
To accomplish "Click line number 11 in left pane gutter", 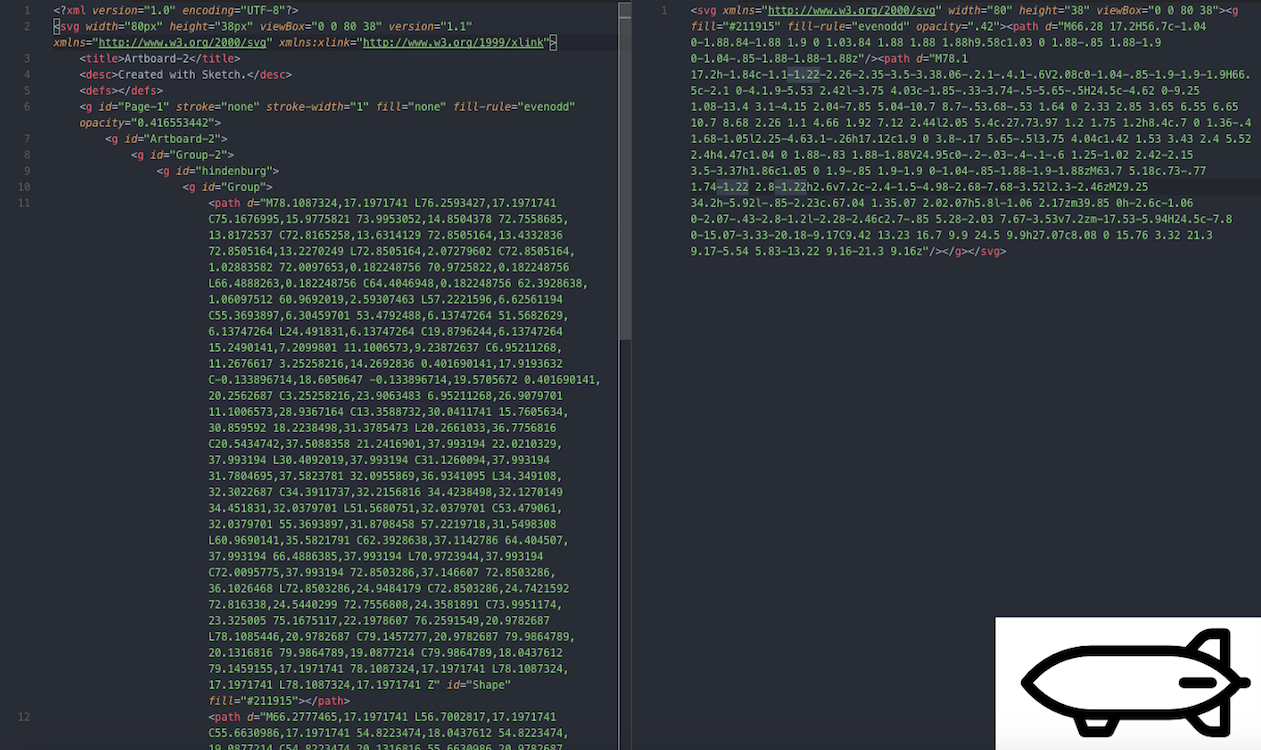I will [x=26, y=201].
